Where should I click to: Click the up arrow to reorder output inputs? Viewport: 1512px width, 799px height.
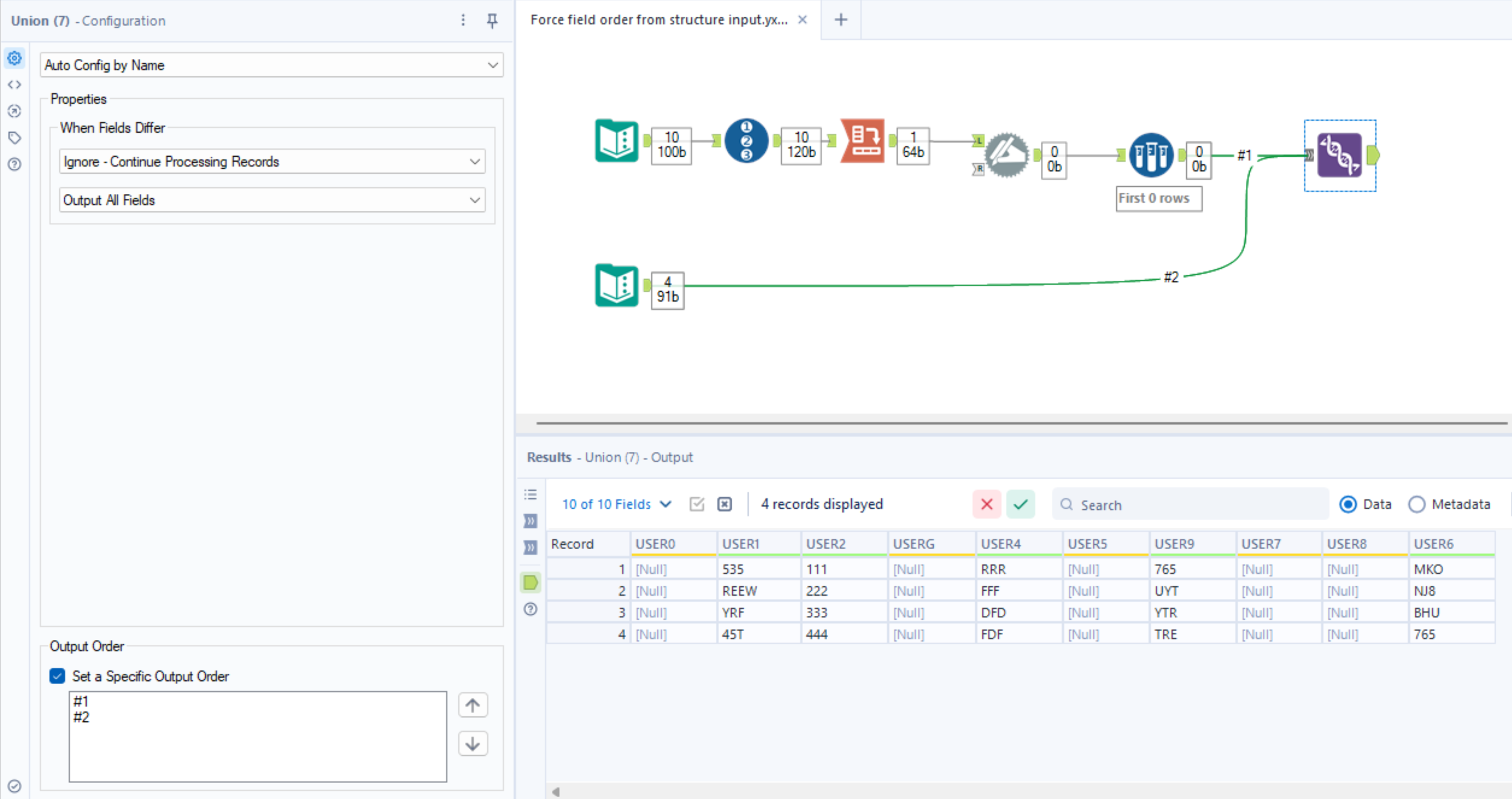[473, 705]
